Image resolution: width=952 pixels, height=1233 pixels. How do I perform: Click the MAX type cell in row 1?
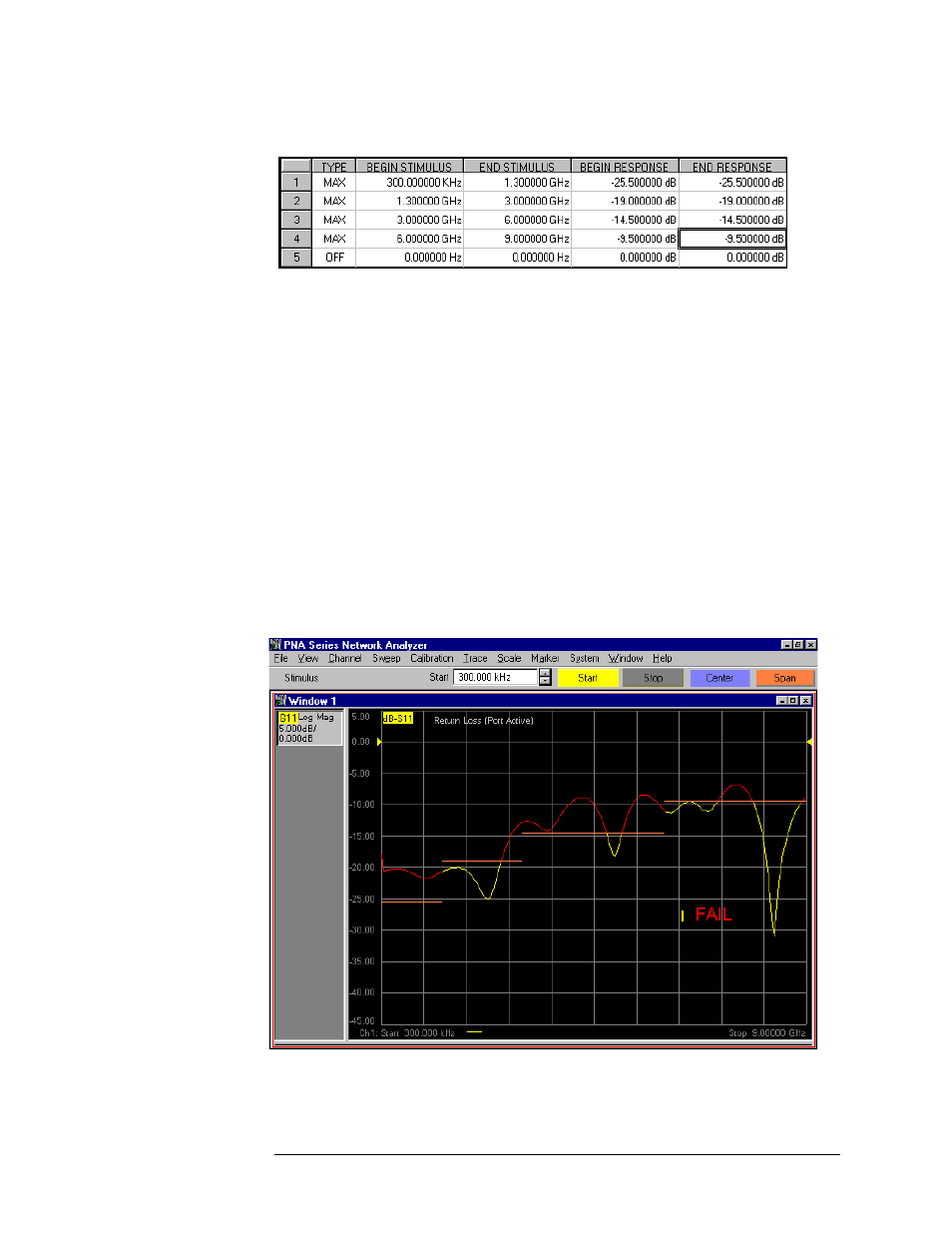334,183
